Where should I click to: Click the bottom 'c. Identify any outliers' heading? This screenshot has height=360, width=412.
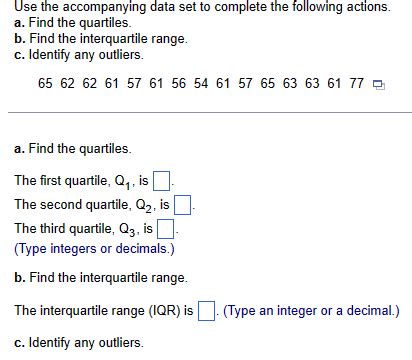[79, 343]
